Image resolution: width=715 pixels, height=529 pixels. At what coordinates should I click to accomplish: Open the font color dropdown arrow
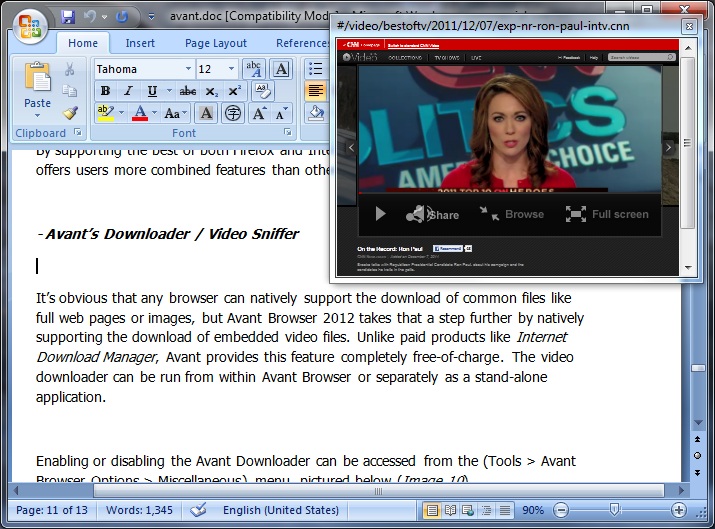pos(155,113)
